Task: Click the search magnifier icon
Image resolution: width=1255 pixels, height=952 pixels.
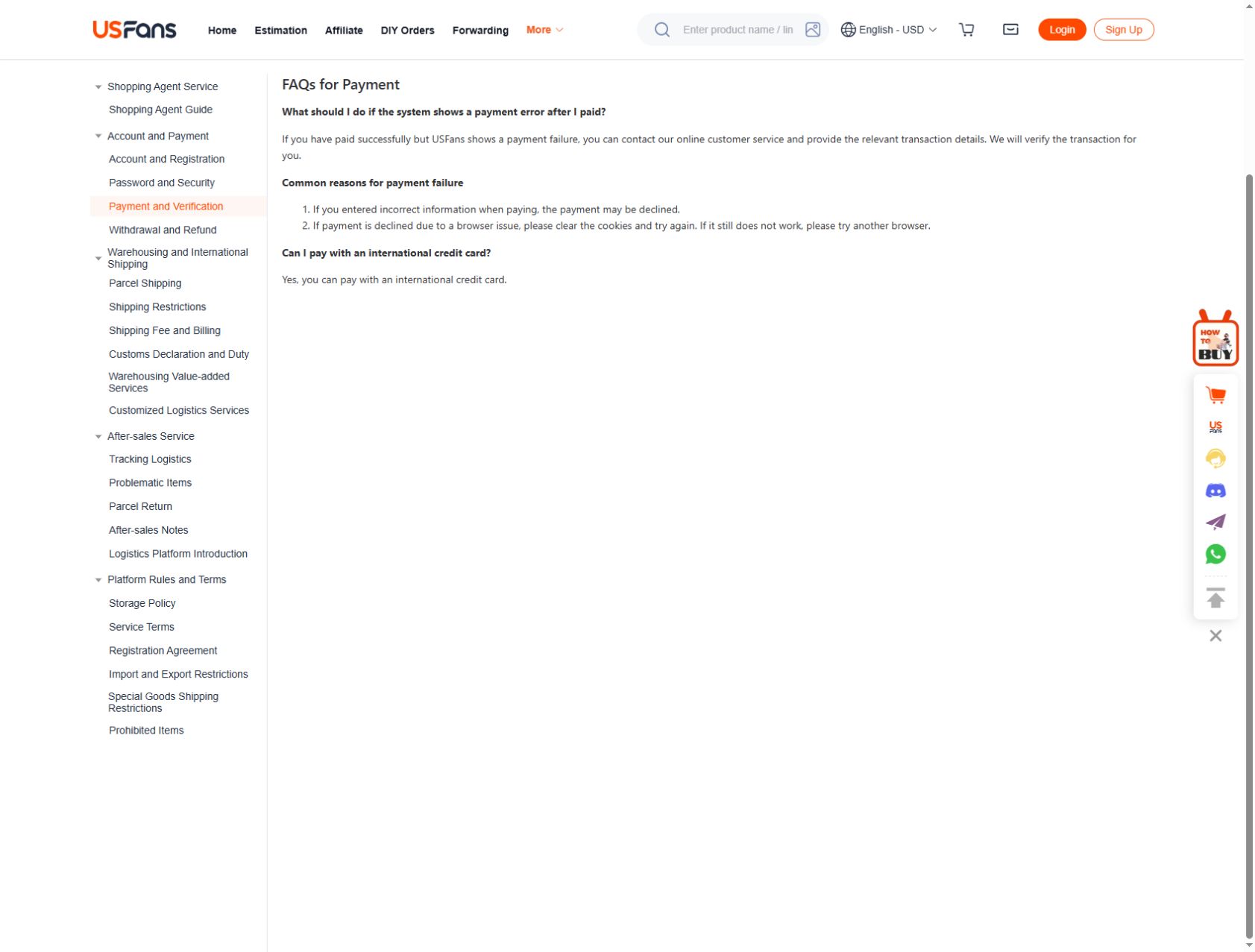Action: click(x=661, y=30)
